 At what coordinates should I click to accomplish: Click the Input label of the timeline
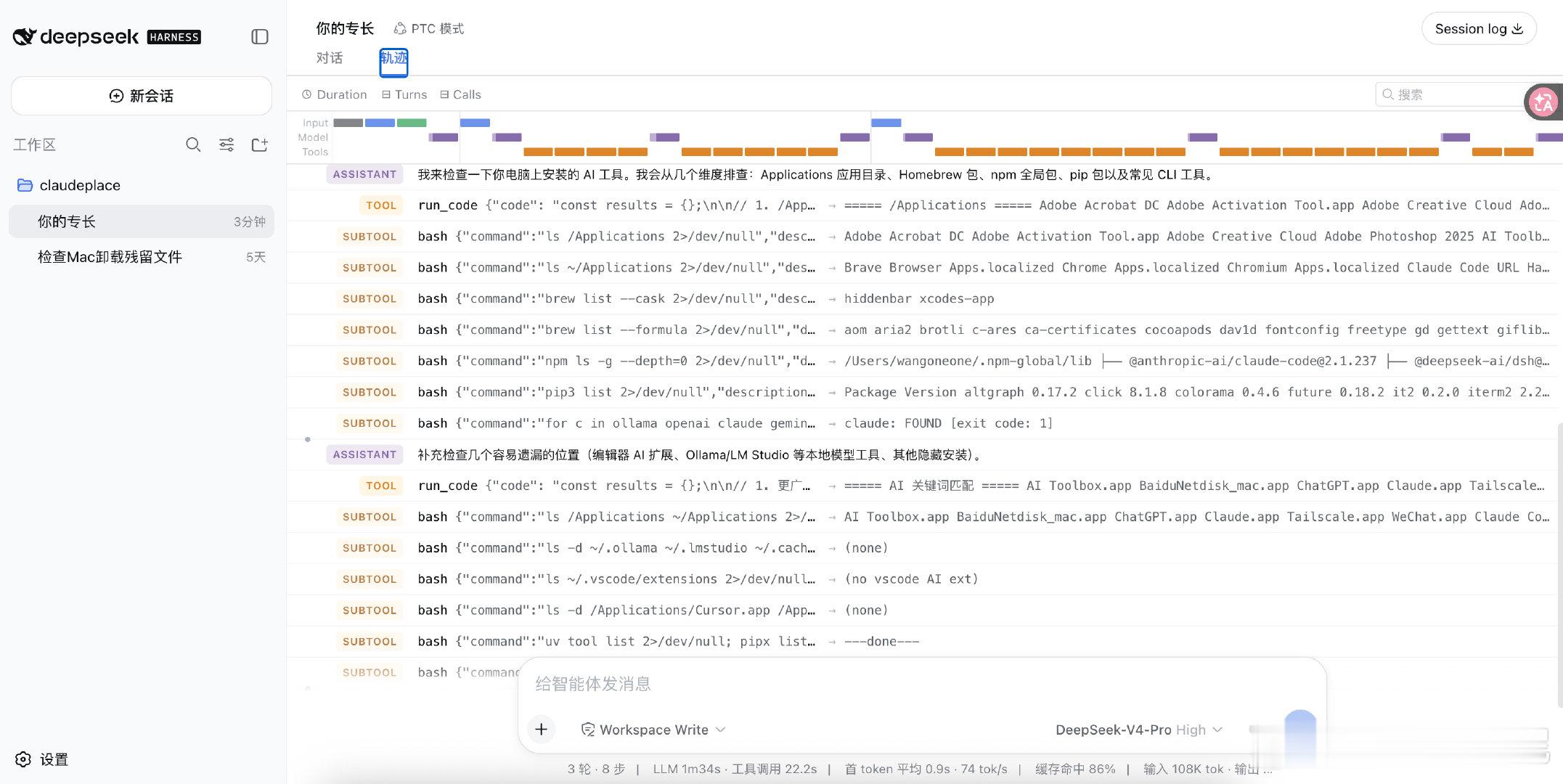315,123
